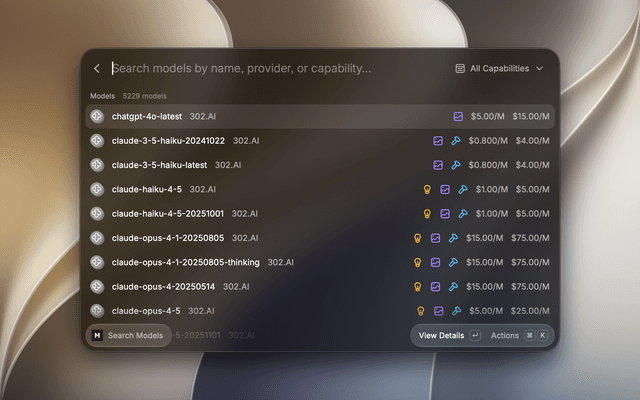Click the $5.00/M input price on chatgpt-4o-latest
The image size is (640, 400).
[x=487, y=116]
